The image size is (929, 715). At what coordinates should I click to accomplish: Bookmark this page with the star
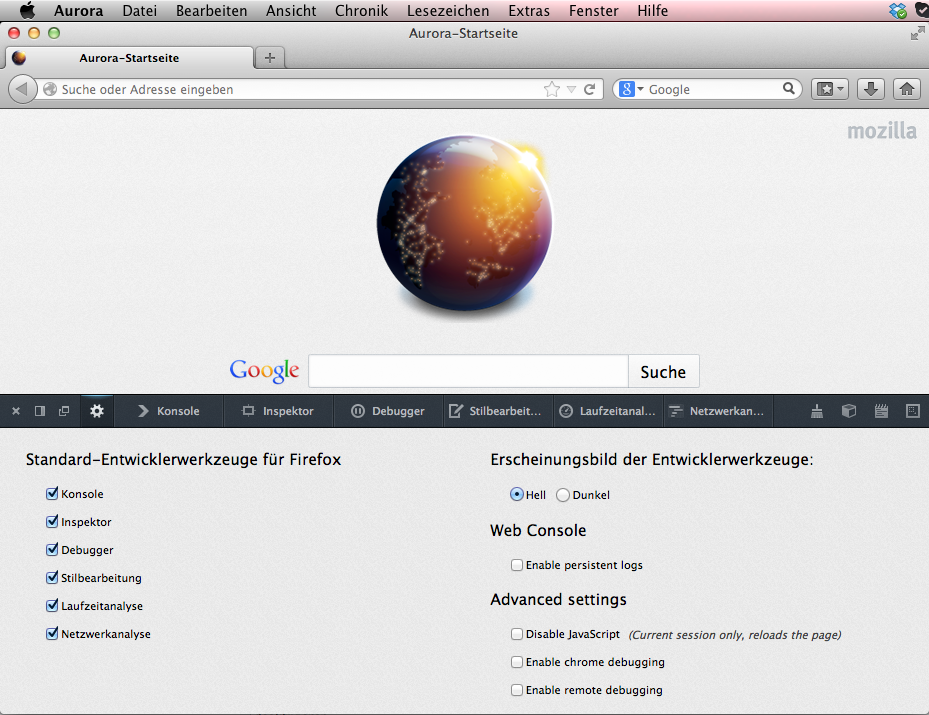pos(552,89)
